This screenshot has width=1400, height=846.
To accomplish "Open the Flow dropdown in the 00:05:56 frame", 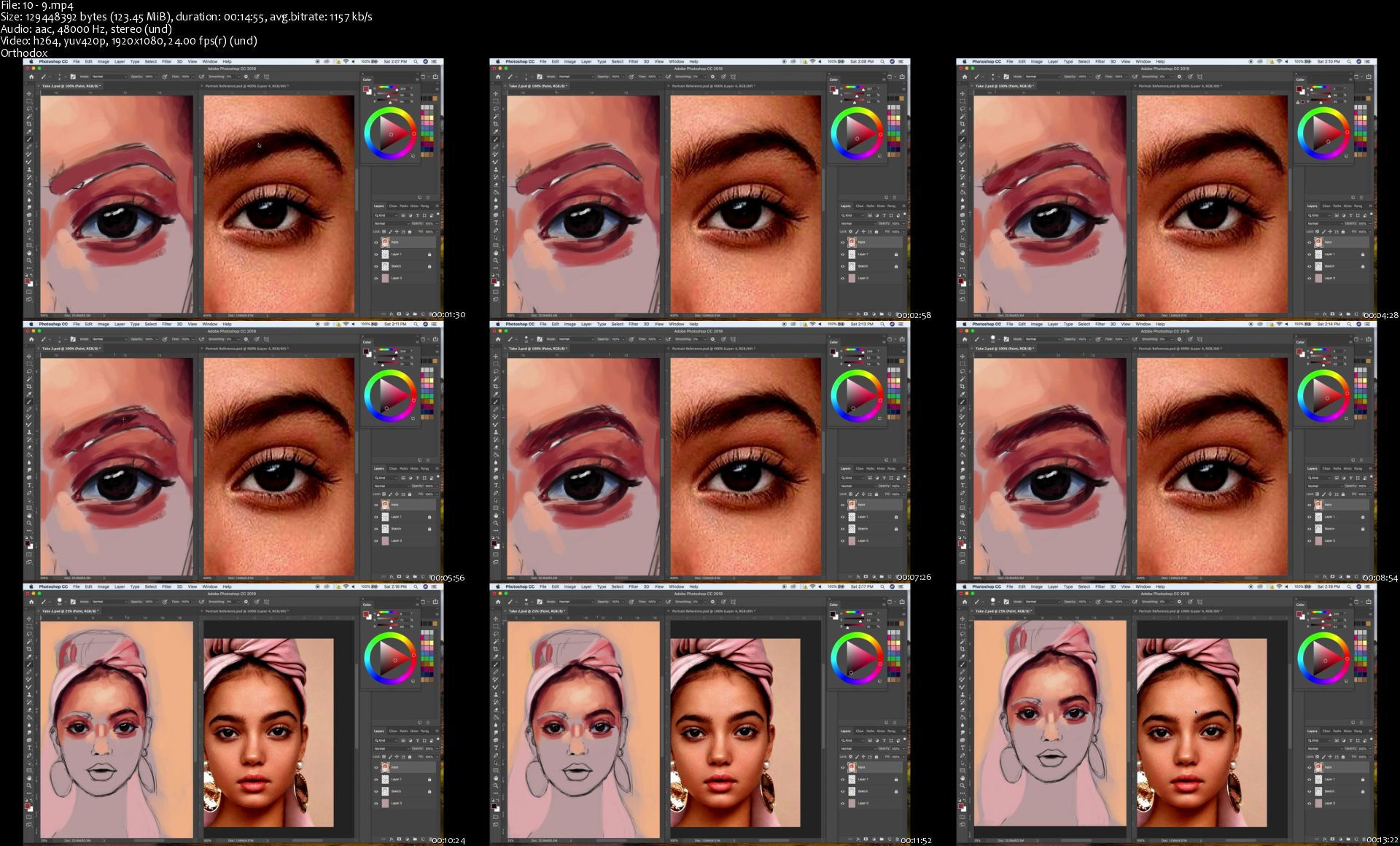I will [x=188, y=339].
